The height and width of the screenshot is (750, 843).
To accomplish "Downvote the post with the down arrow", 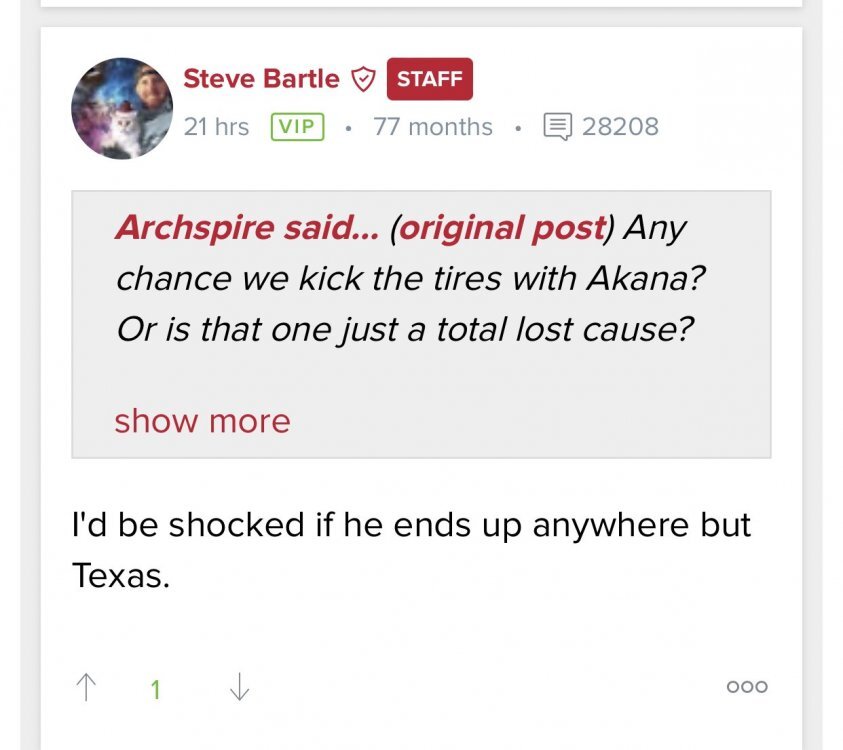I will 239,687.
